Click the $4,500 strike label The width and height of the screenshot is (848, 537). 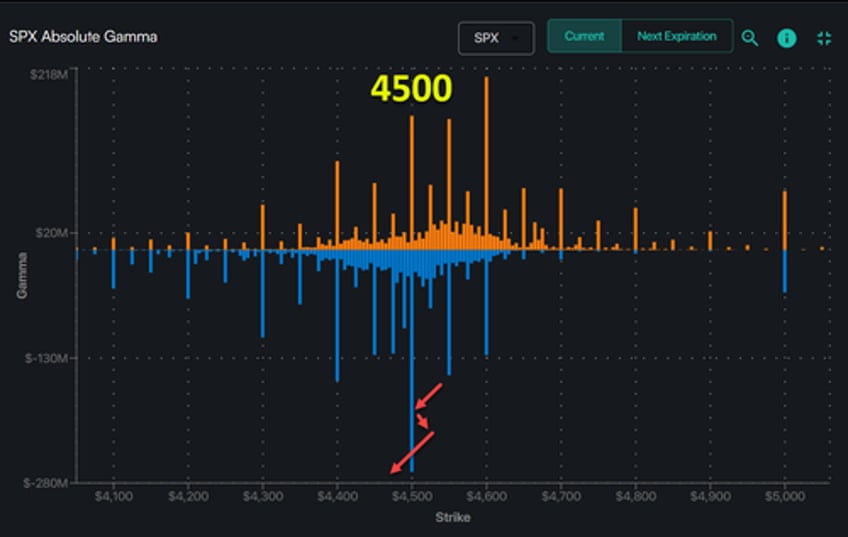pyautogui.click(x=412, y=496)
